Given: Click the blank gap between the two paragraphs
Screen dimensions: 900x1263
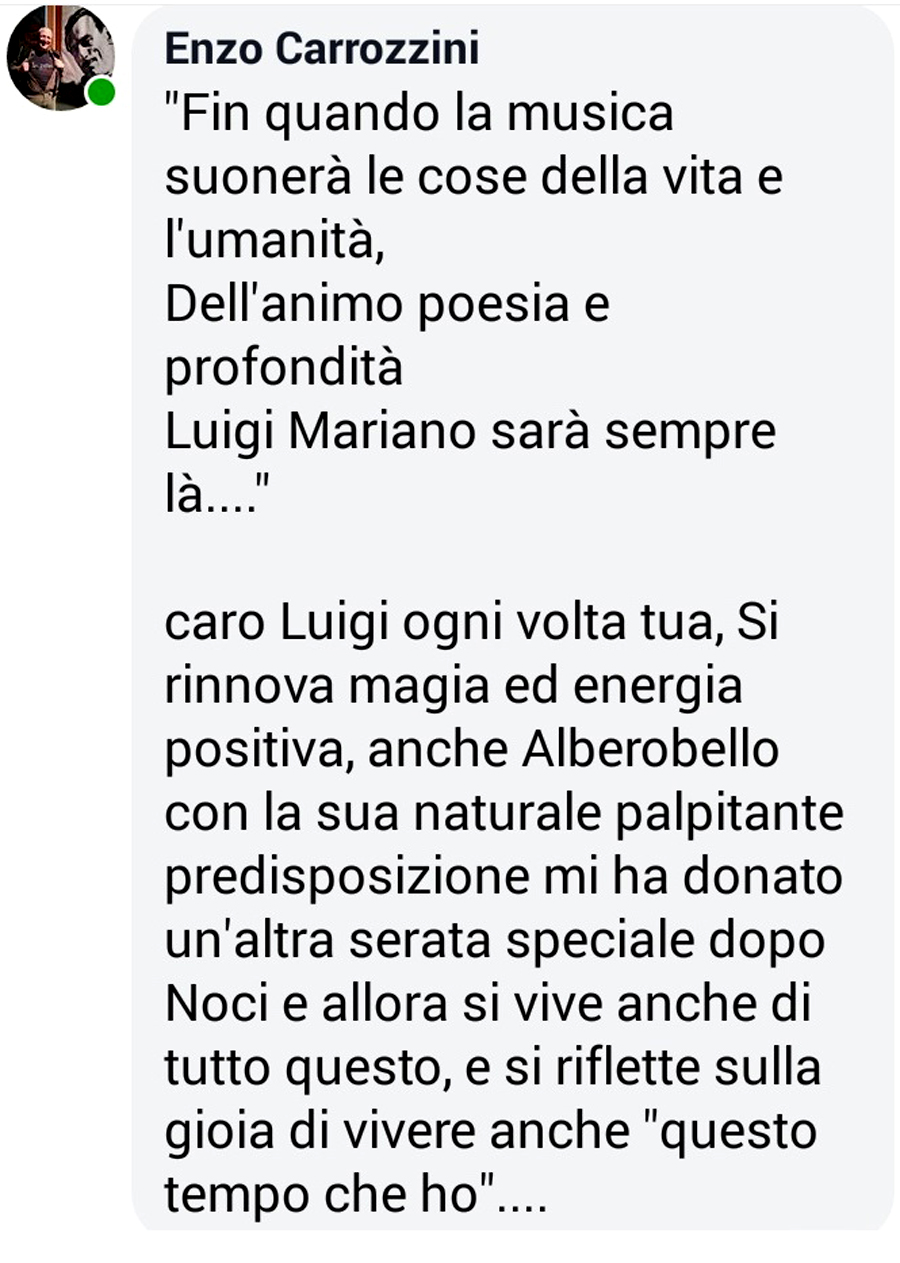Looking at the screenshot, I should click(x=510, y=560).
